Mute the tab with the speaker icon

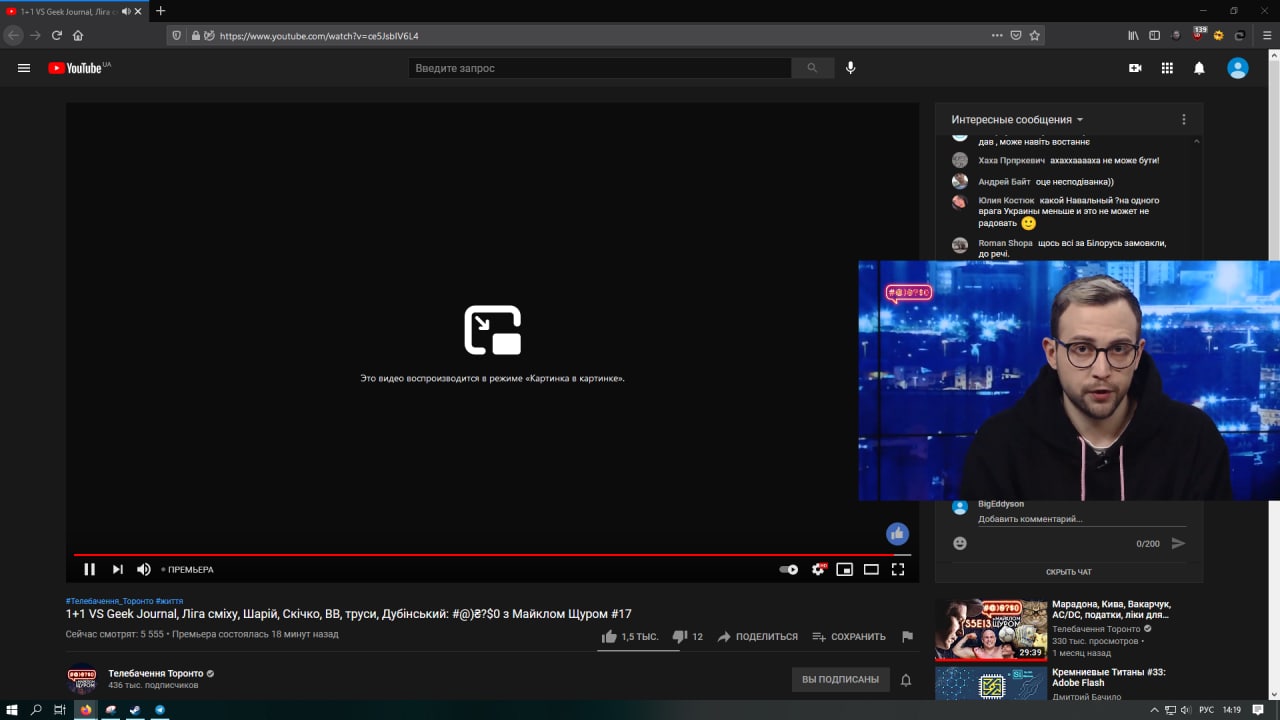point(127,11)
